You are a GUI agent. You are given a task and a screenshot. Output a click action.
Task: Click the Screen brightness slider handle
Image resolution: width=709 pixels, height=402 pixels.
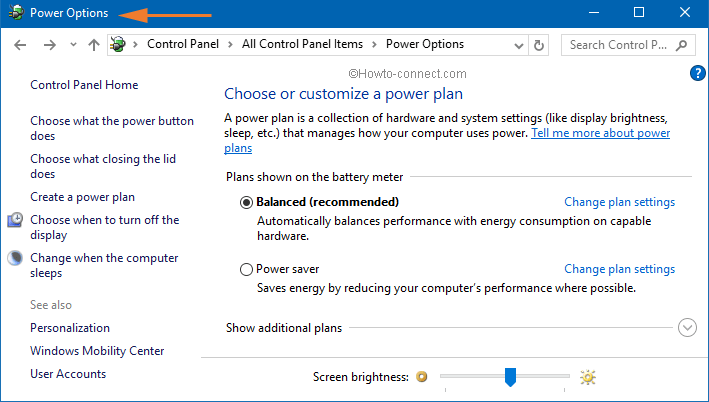pos(510,377)
